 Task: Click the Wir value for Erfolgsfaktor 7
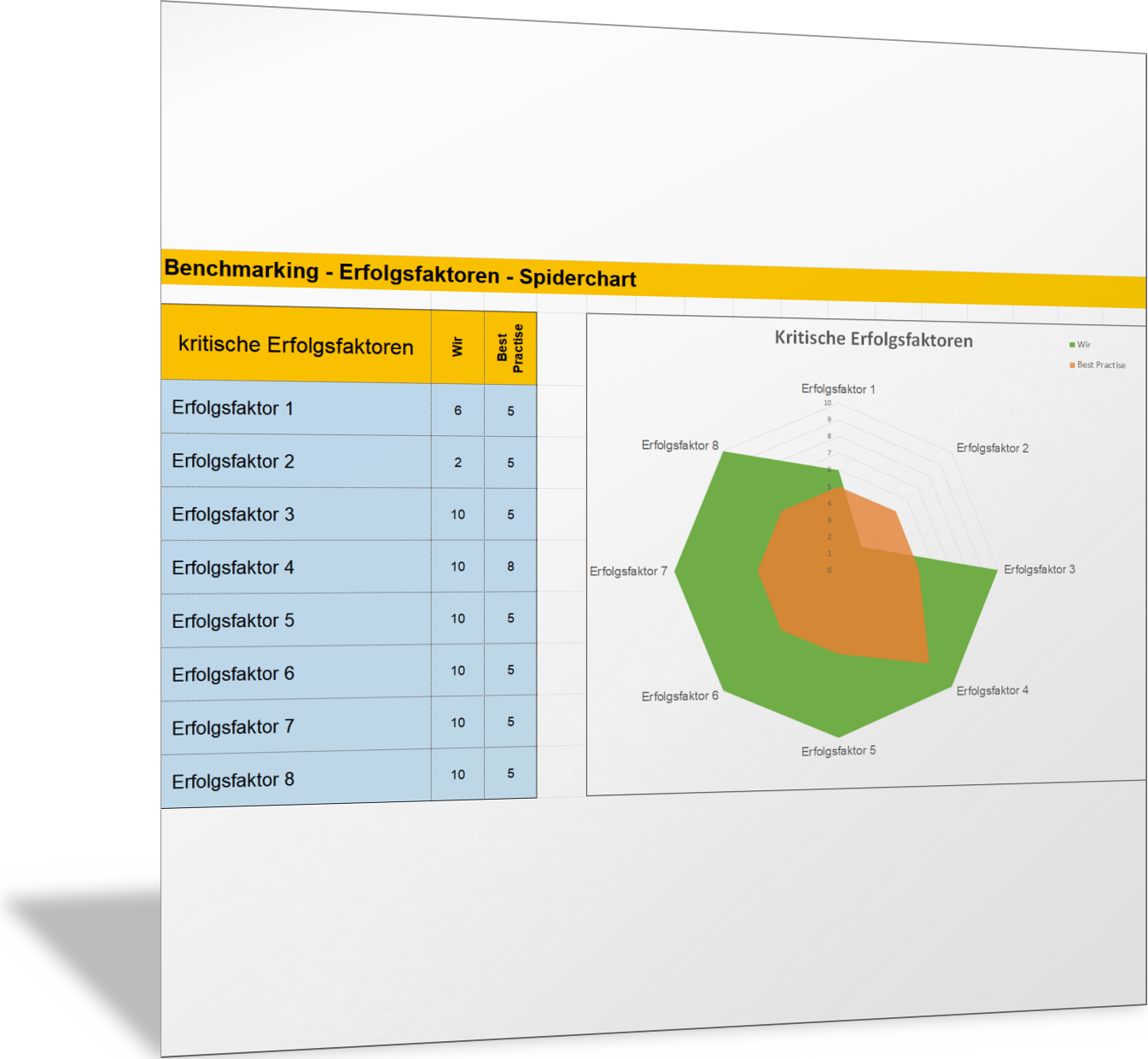pyautogui.click(x=457, y=723)
